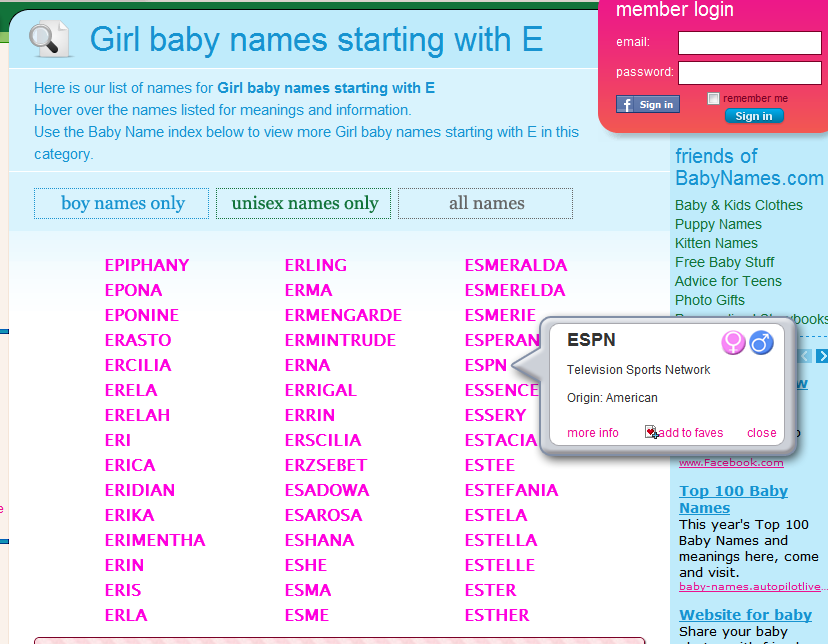Click the name ERLA
The image size is (828, 644).
tap(126, 615)
